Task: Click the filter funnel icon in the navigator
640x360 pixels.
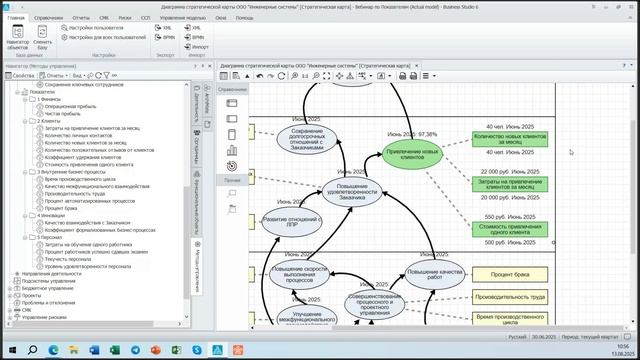Action: coord(107,76)
